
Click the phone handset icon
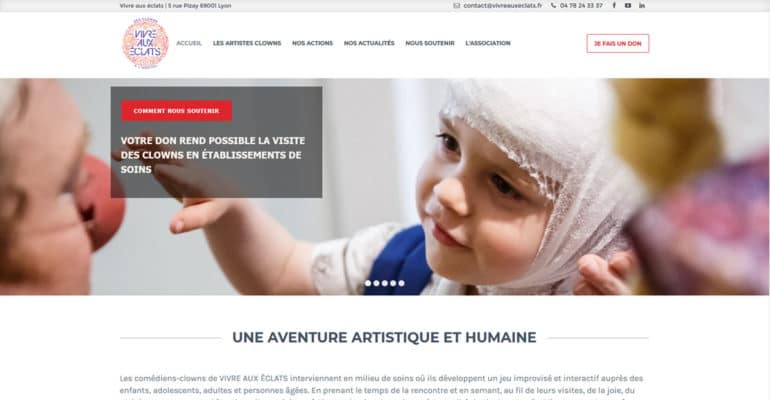553,6
